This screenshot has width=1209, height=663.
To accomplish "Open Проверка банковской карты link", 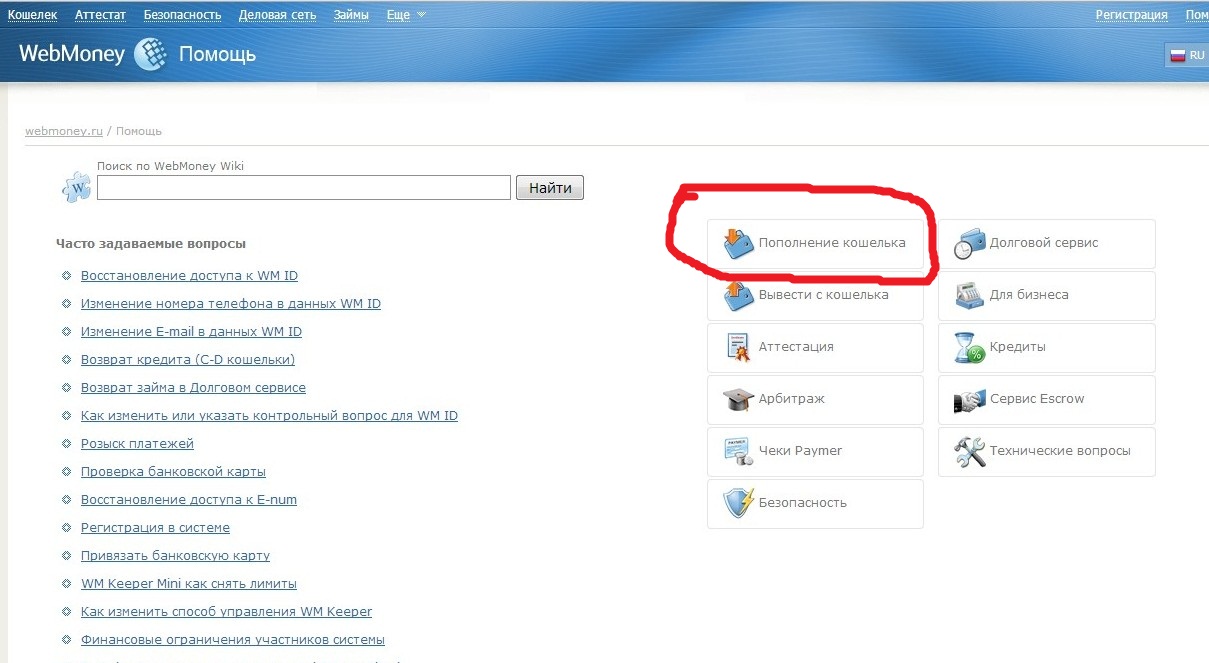I will tap(173, 472).
